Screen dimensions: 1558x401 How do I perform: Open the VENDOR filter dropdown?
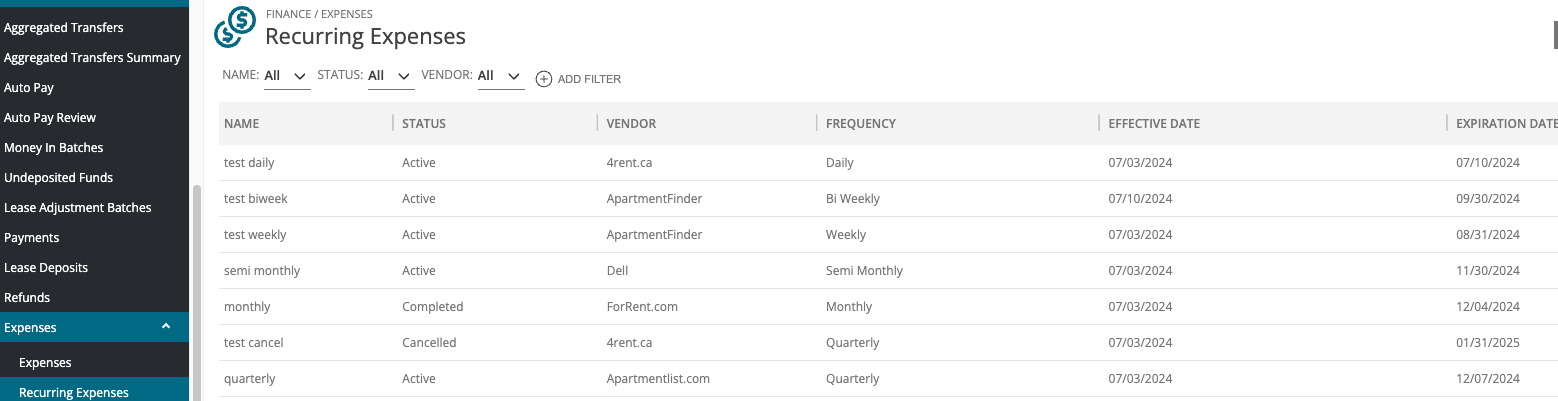point(501,76)
